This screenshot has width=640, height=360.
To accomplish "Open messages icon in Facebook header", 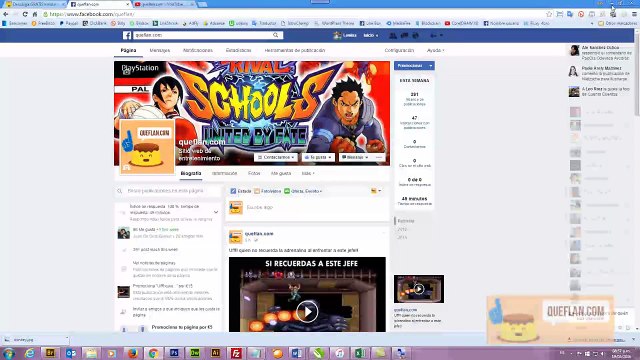I will click(x=404, y=36).
